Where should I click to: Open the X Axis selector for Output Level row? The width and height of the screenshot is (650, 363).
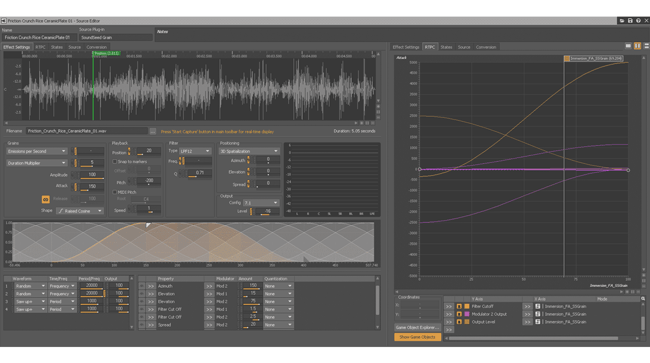[x=527, y=322]
